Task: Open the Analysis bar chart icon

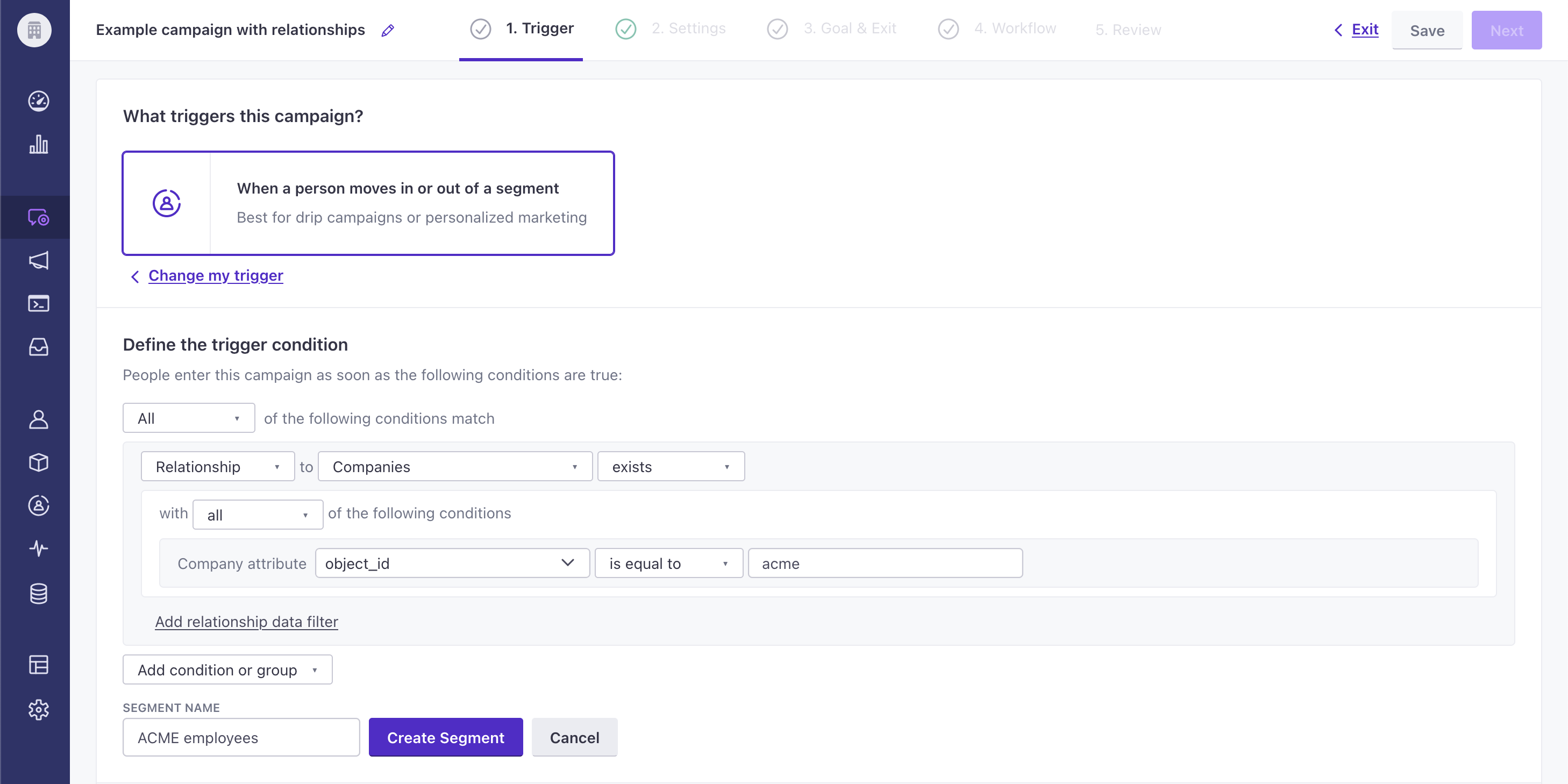Action: pos(38,144)
